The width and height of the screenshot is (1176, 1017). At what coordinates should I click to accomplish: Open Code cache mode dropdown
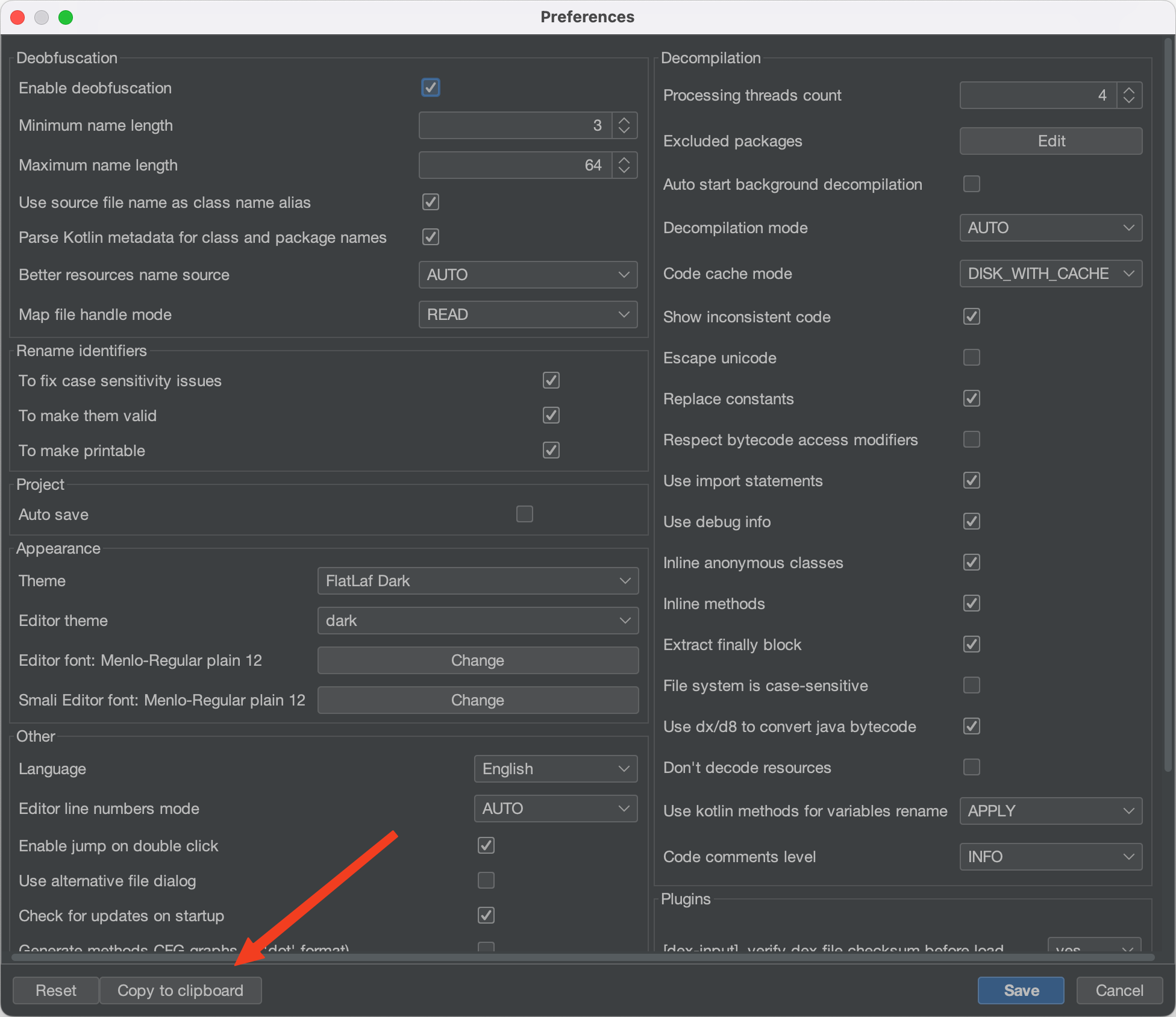(1050, 274)
